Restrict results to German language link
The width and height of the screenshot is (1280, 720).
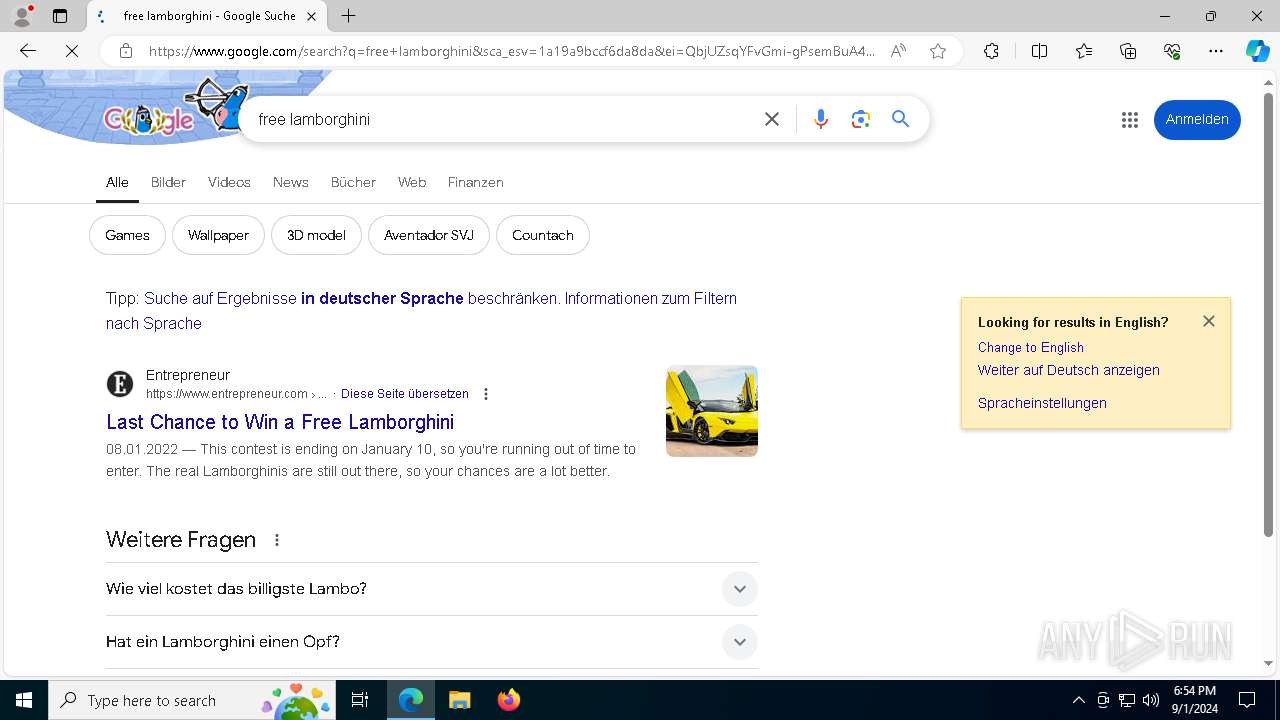[x=351, y=298]
